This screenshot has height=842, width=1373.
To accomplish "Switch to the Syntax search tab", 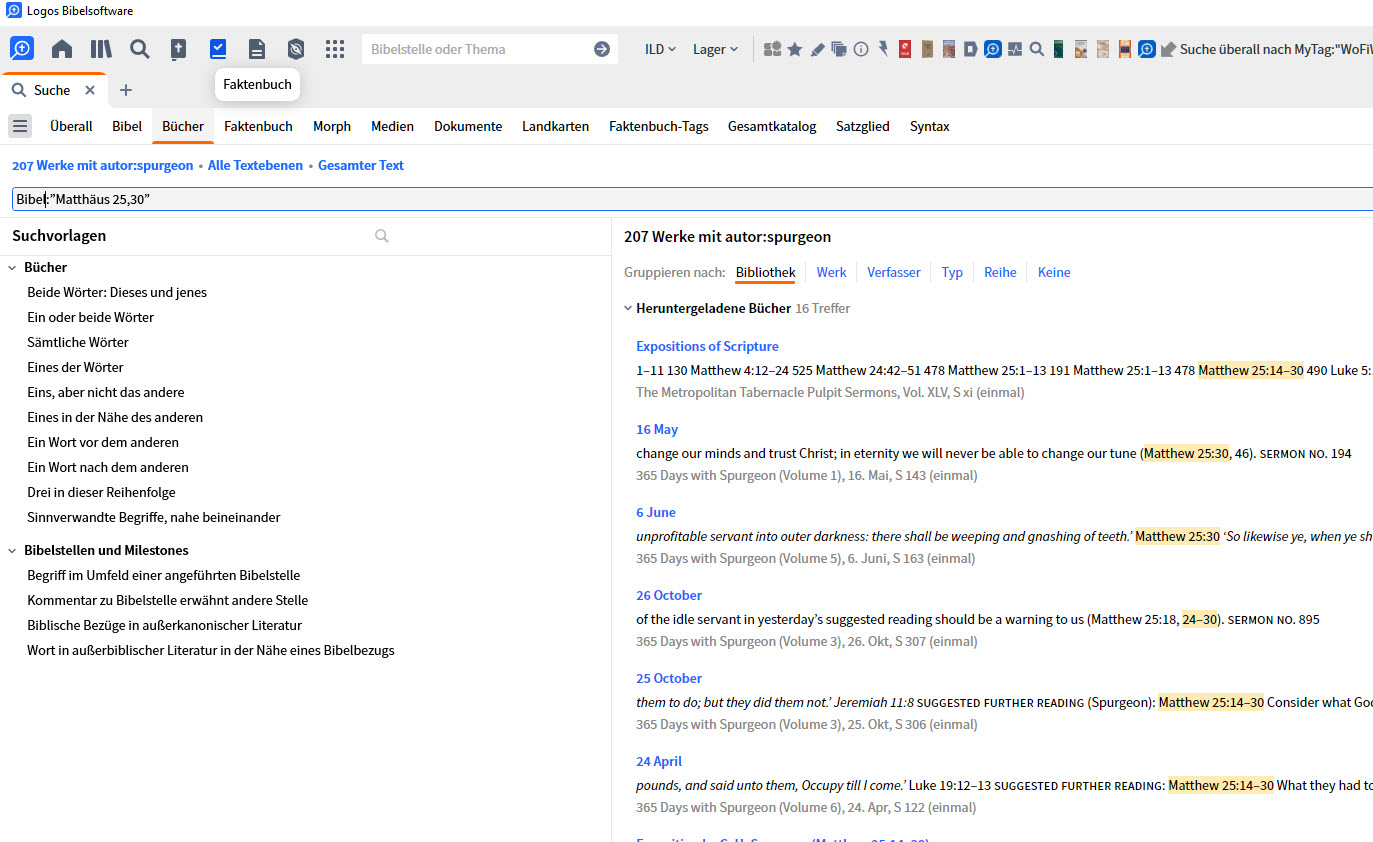I will point(930,126).
